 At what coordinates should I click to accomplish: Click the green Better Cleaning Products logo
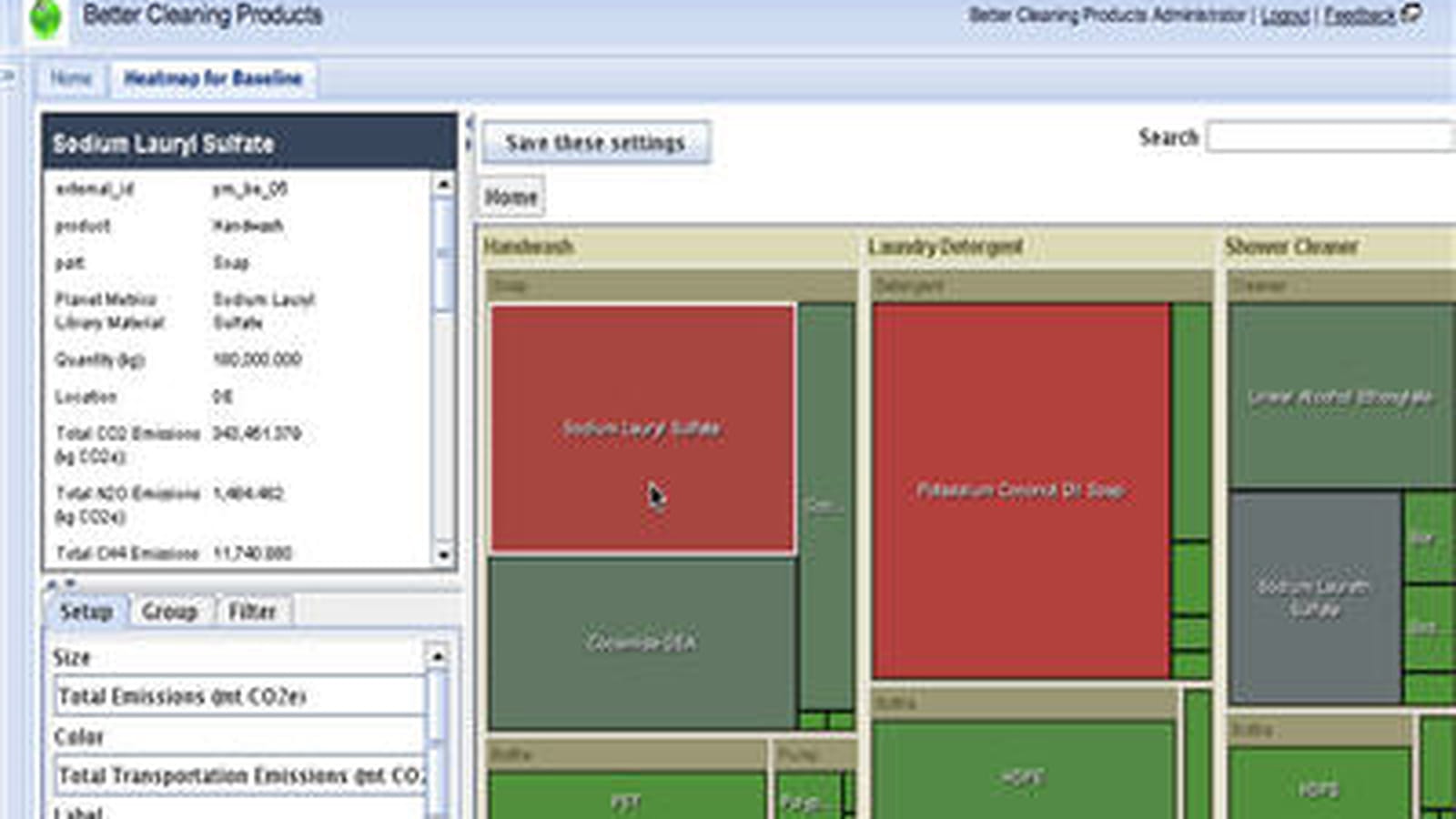[45, 17]
